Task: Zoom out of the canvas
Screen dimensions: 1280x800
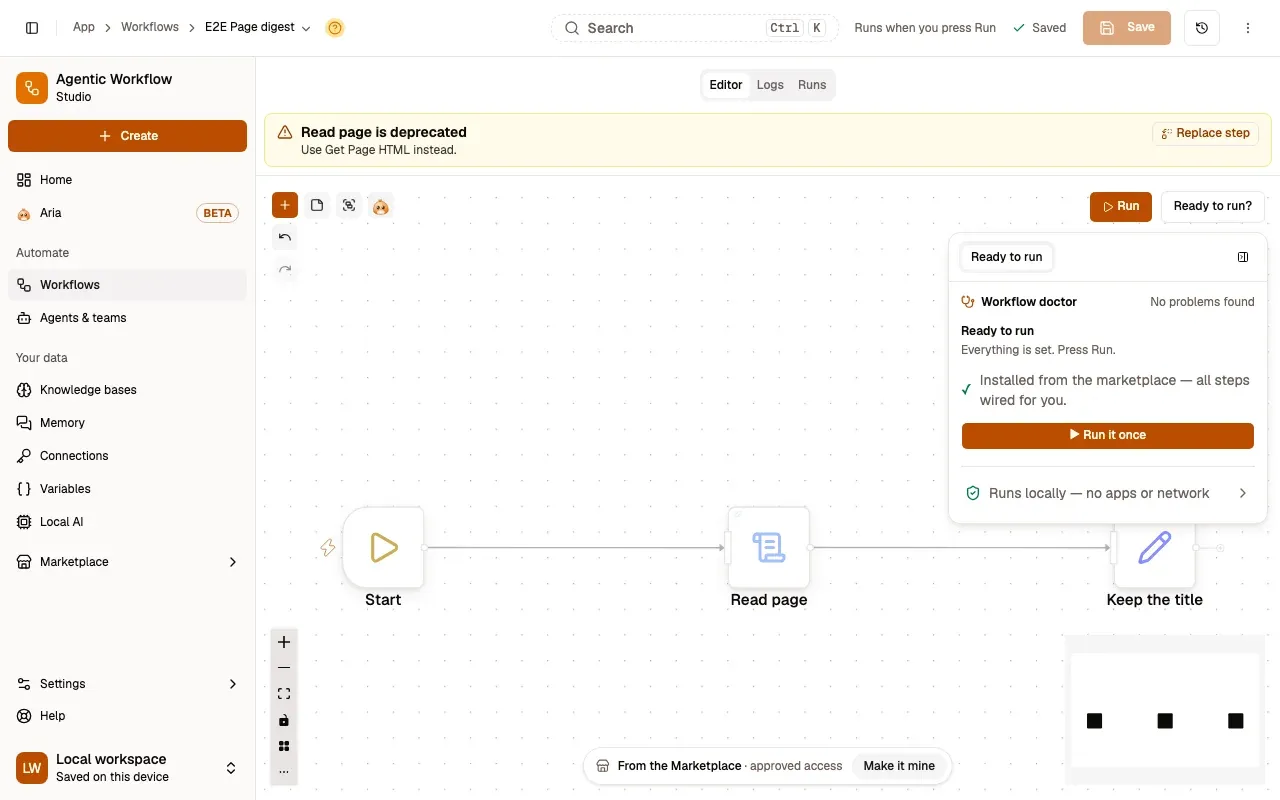Action: [x=284, y=668]
